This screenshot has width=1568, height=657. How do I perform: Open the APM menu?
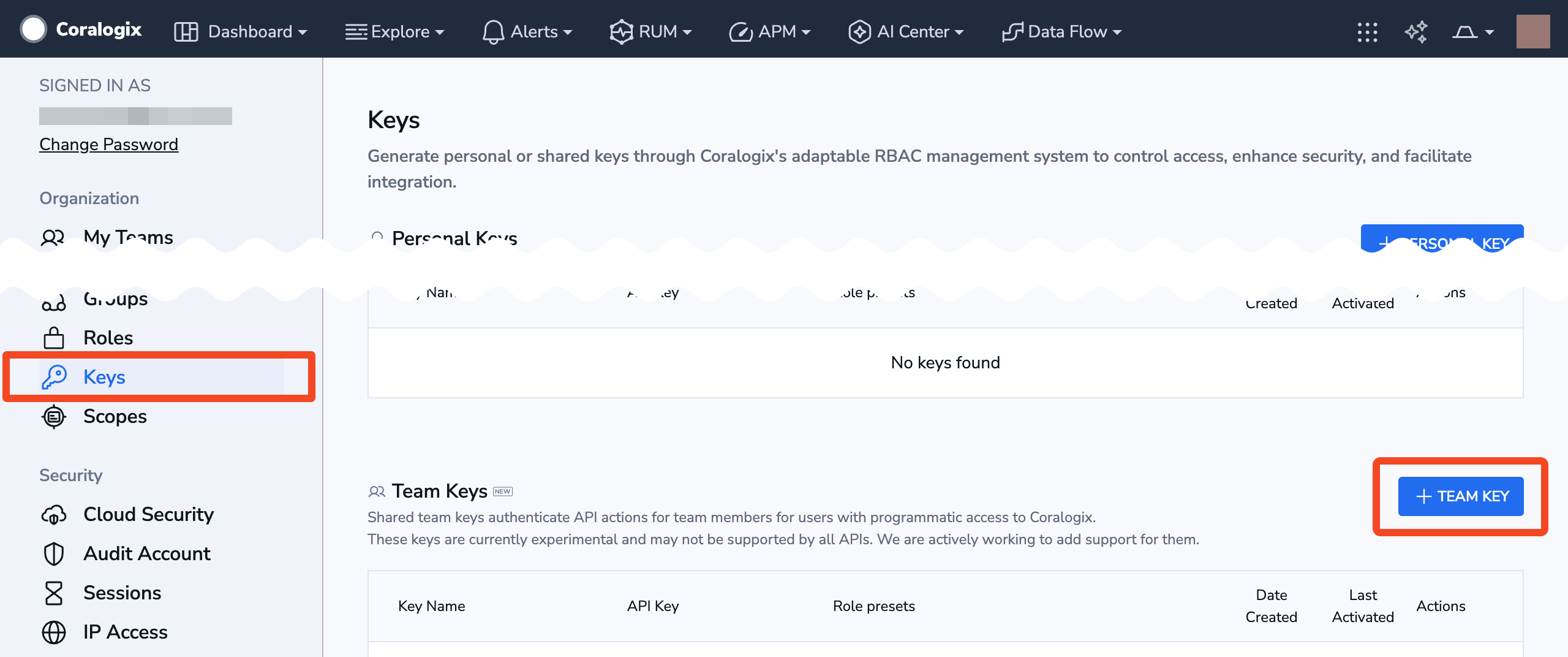point(769,32)
